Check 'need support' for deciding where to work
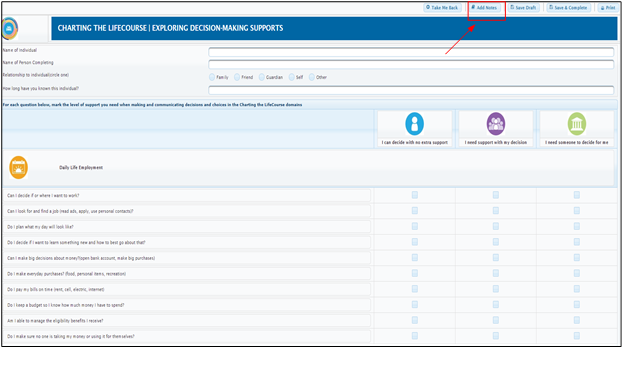Image resolution: width=624 pixels, height=366 pixels. [496, 195]
